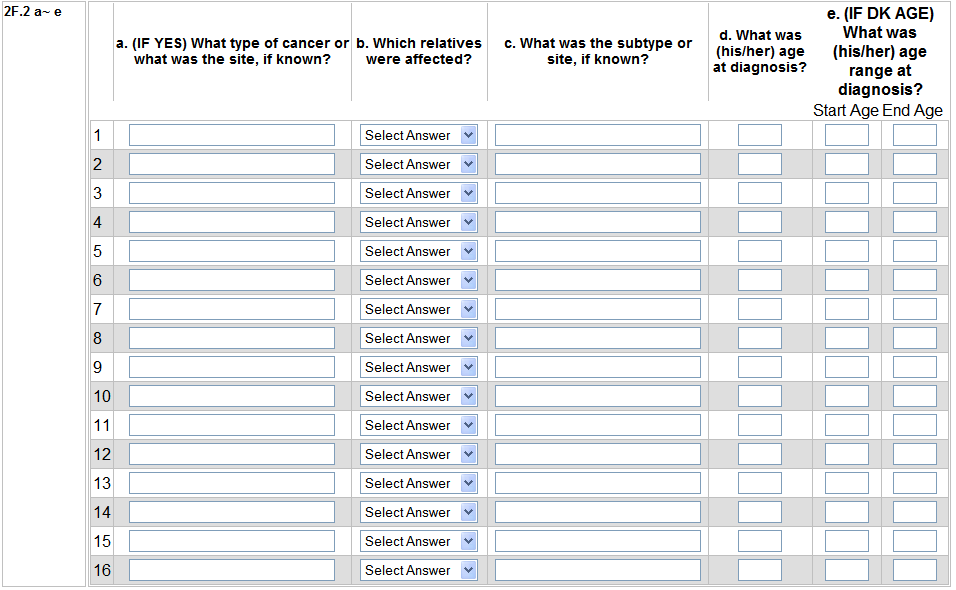The width and height of the screenshot is (956, 590).
Task: Open the relatives dropdown in row 13
Action: pos(419,483)
